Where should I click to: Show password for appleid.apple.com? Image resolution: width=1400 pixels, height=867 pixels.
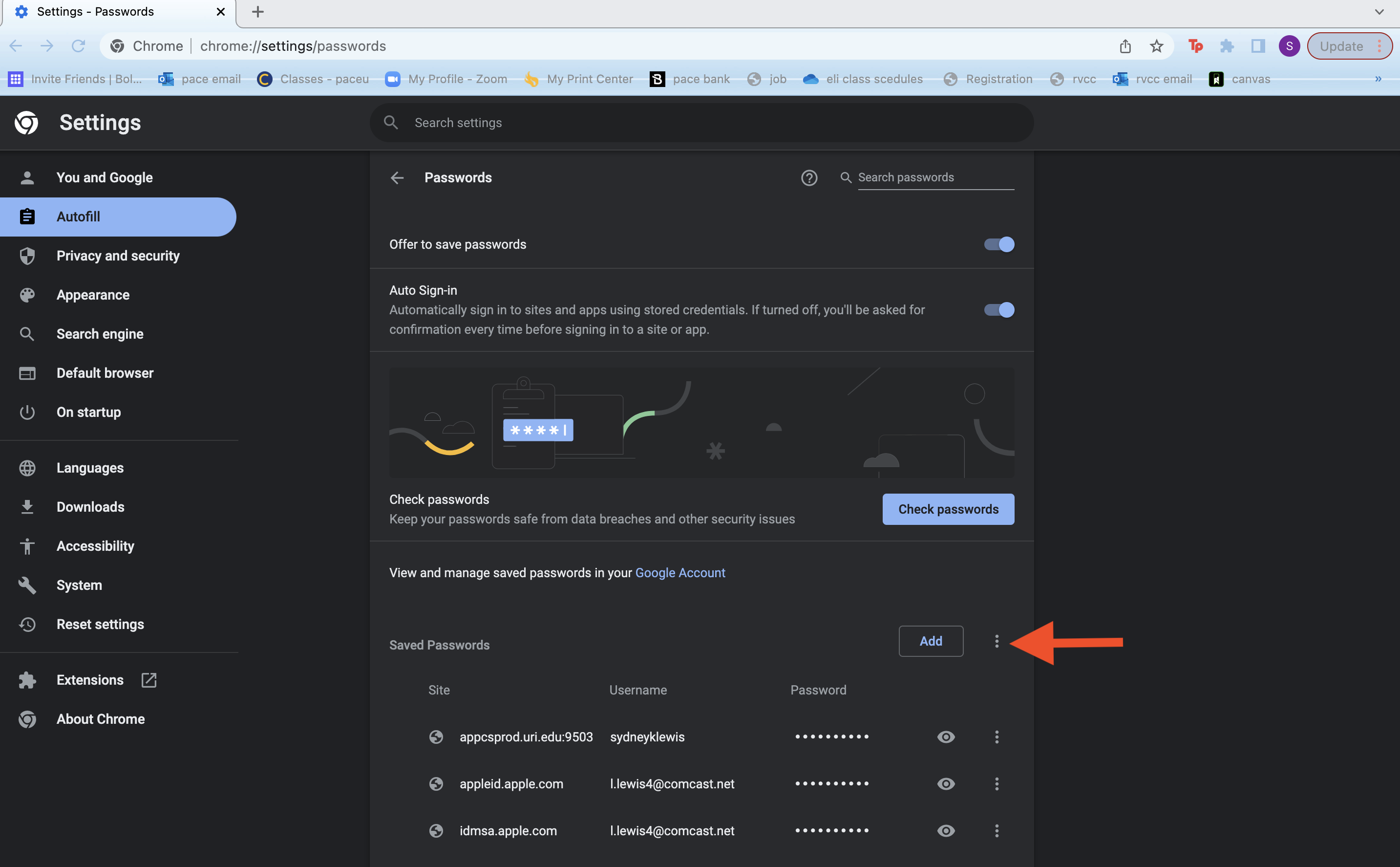pos(946,784)
